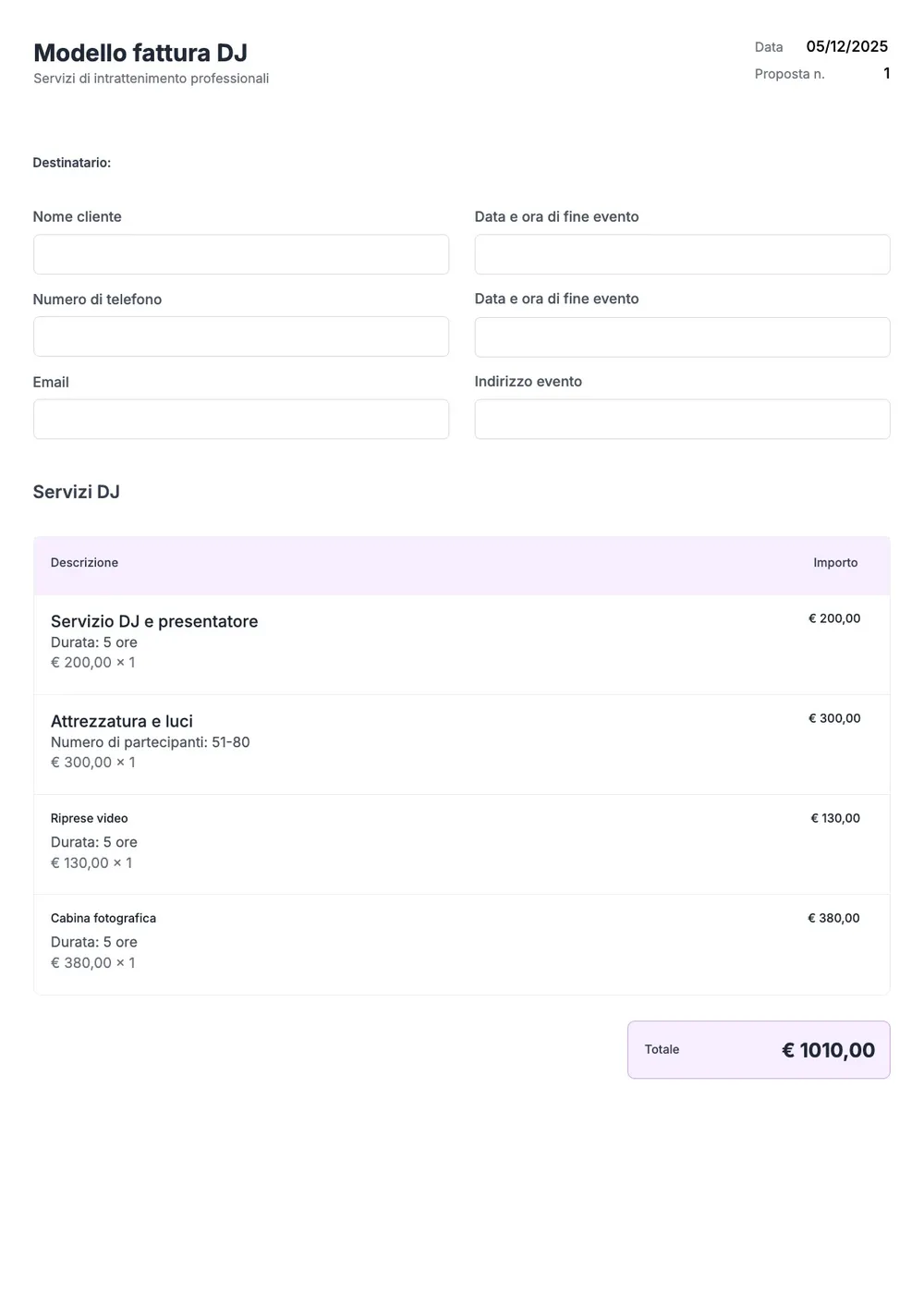Click first Data e ora di fine evento field
The image size is (924, 1308).
tap(682, 254)
